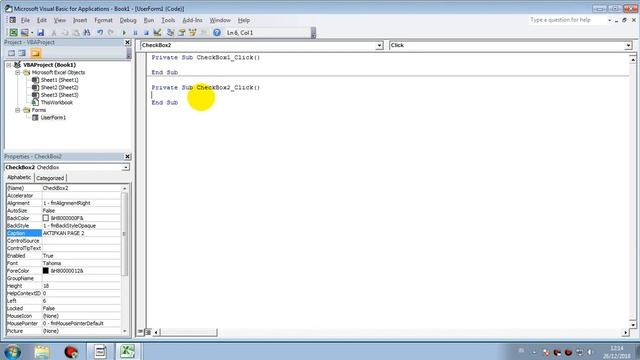Open the View menu
640x360 pixels.
pyautogui.click(x=60, y=20)
